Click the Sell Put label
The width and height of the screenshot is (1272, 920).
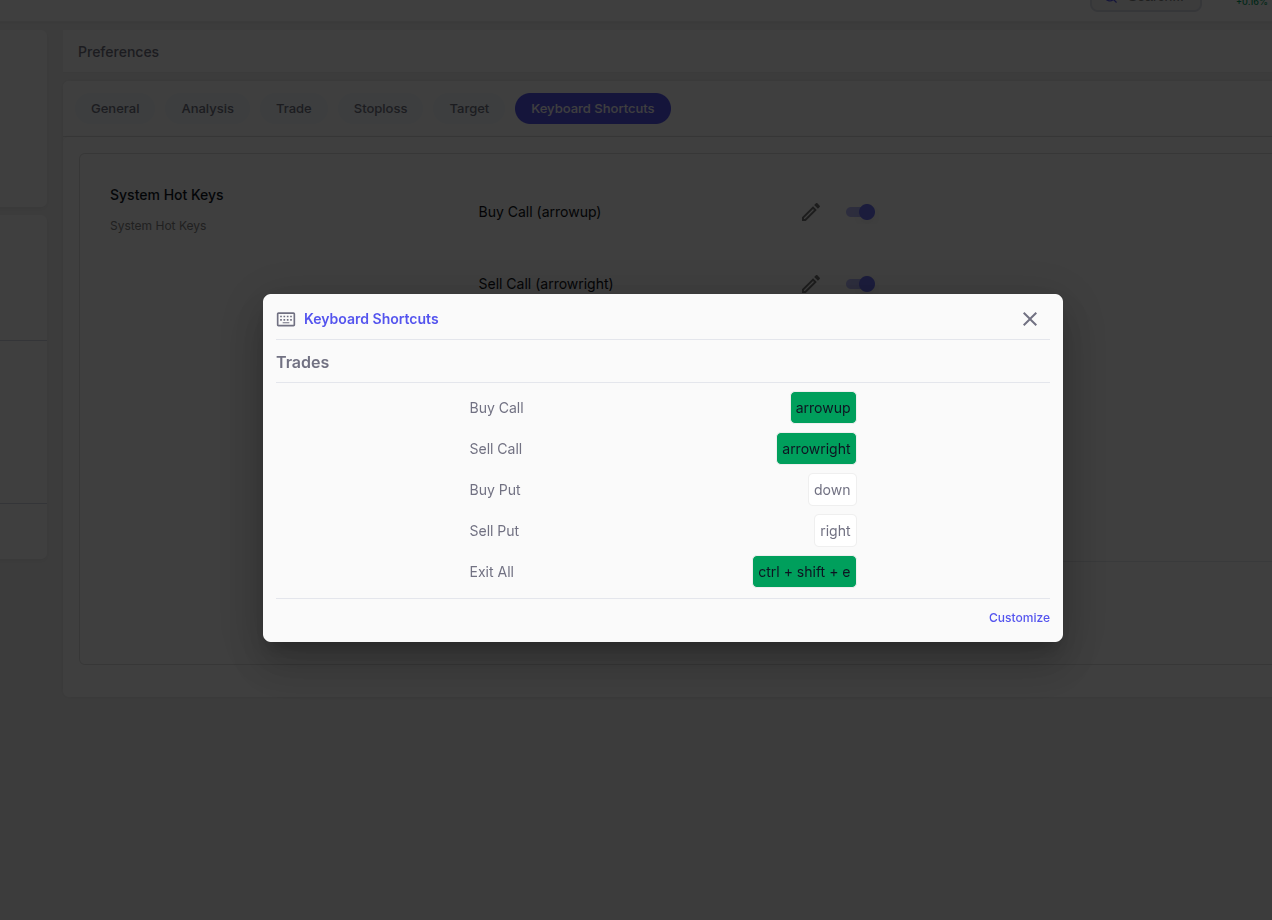click(x=494, y=531)
